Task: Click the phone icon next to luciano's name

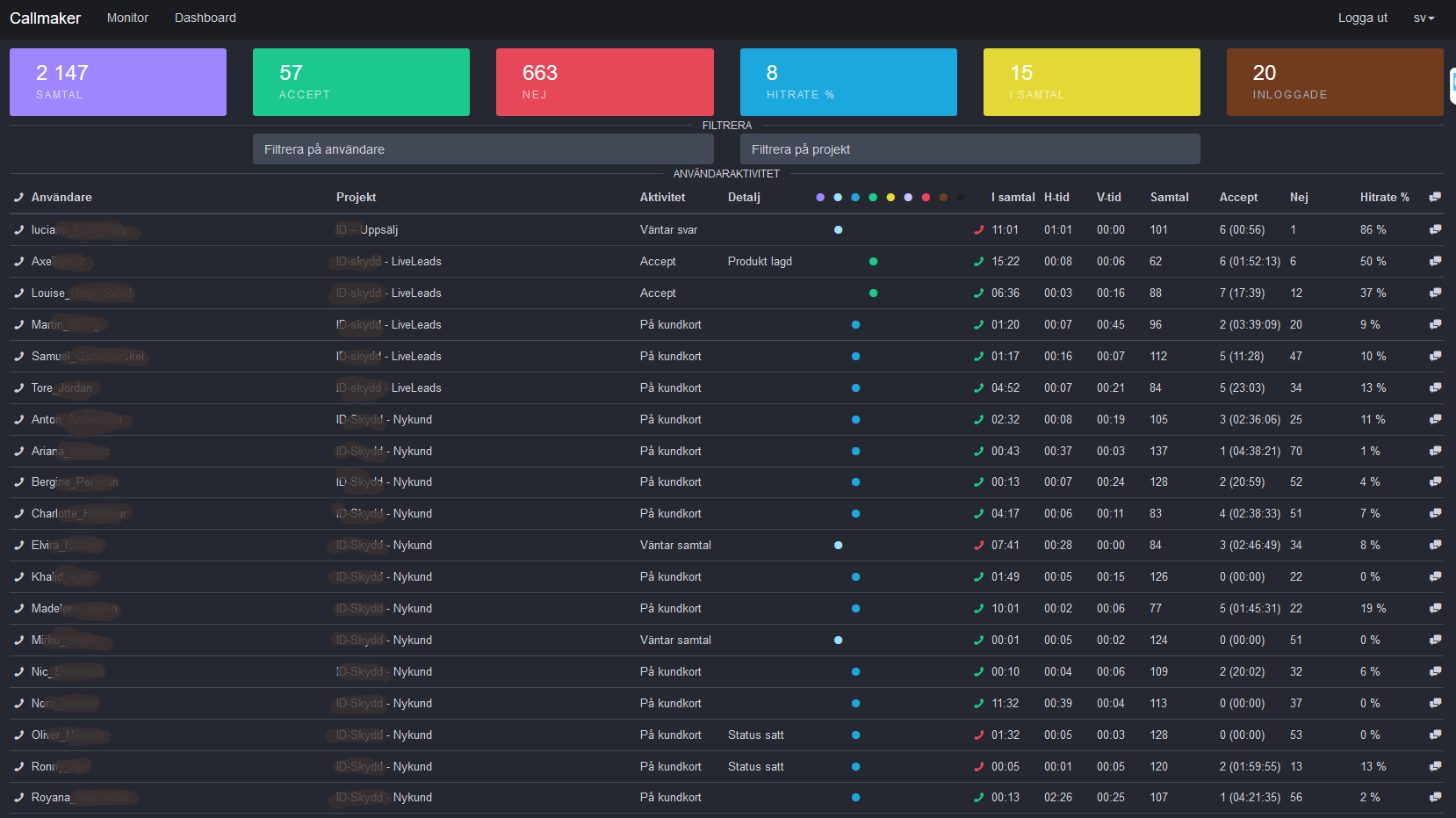Action: coord(18,229)
